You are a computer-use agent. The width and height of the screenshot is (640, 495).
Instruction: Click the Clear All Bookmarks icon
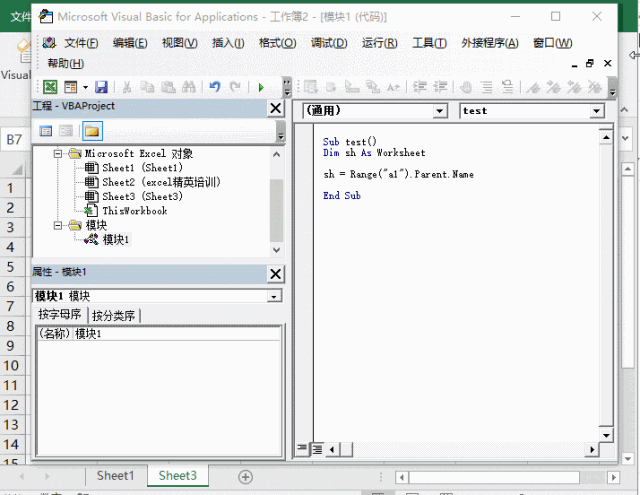[x=594, y=87]
